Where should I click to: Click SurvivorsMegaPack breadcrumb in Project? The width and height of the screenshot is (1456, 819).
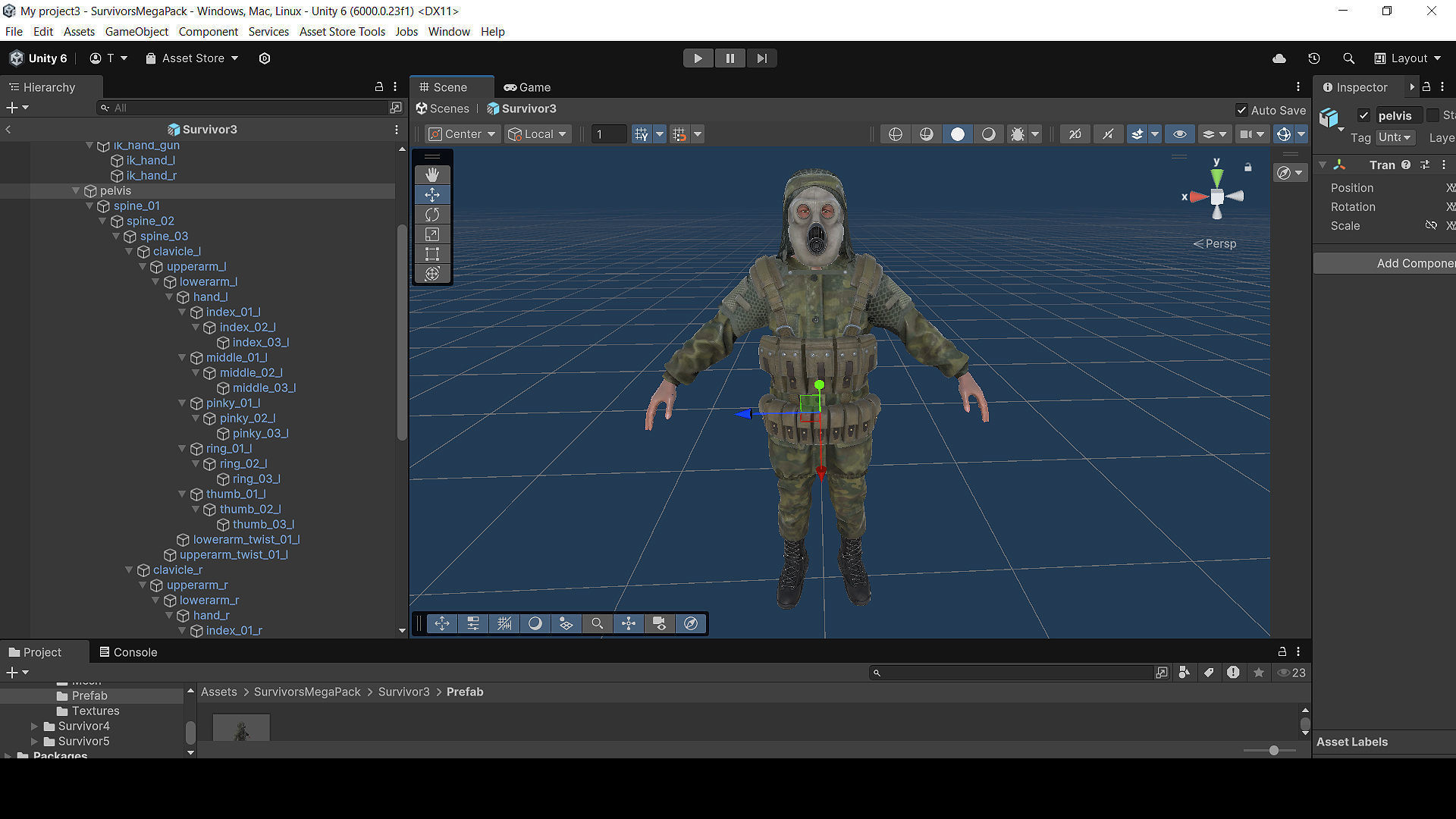point(307,692)
